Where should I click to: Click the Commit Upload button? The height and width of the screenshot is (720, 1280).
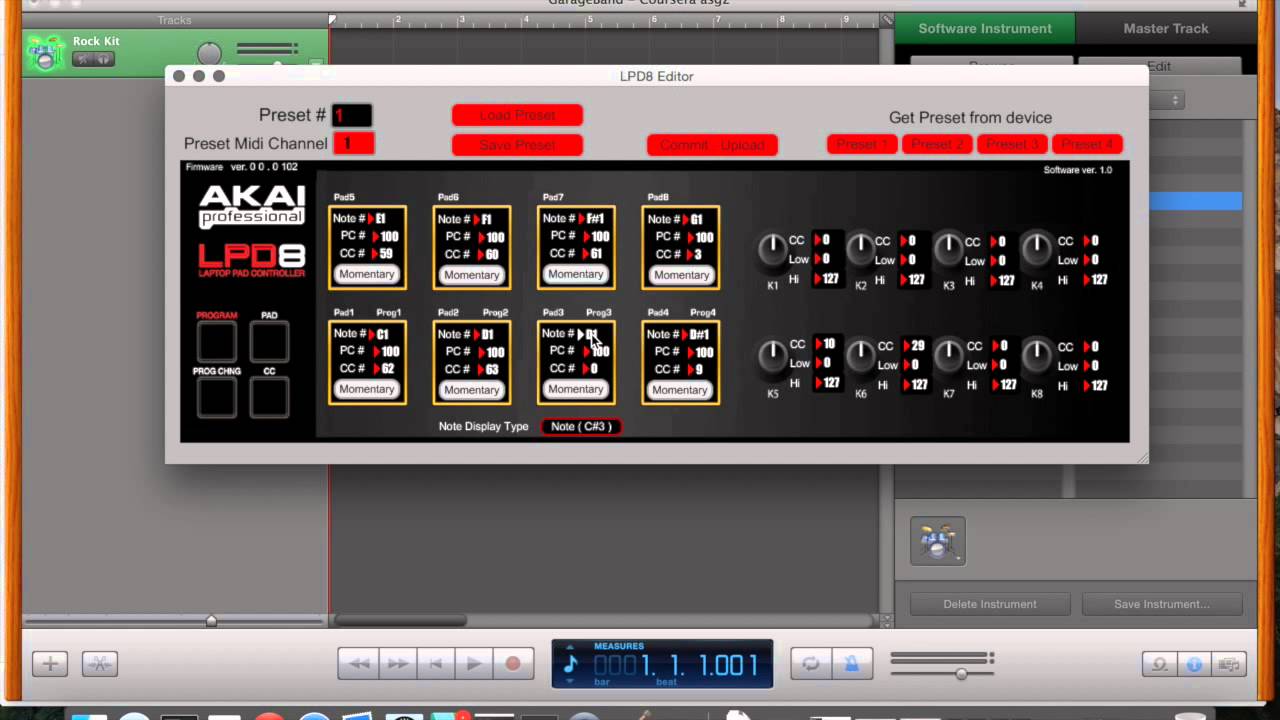coord(712,145)
